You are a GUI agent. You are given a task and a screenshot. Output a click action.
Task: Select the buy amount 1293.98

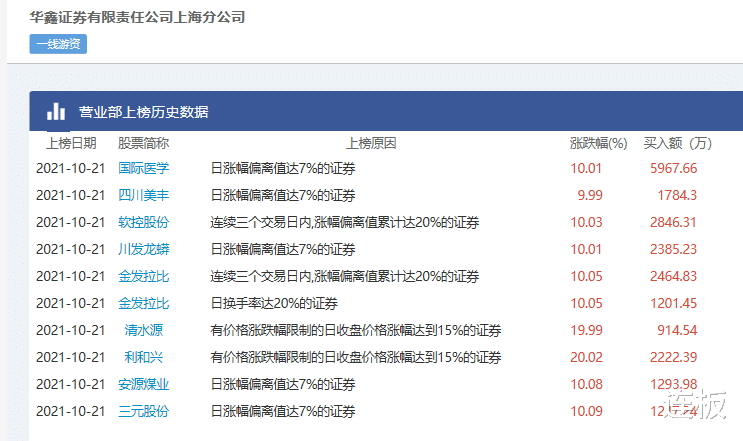pos(673,384)
